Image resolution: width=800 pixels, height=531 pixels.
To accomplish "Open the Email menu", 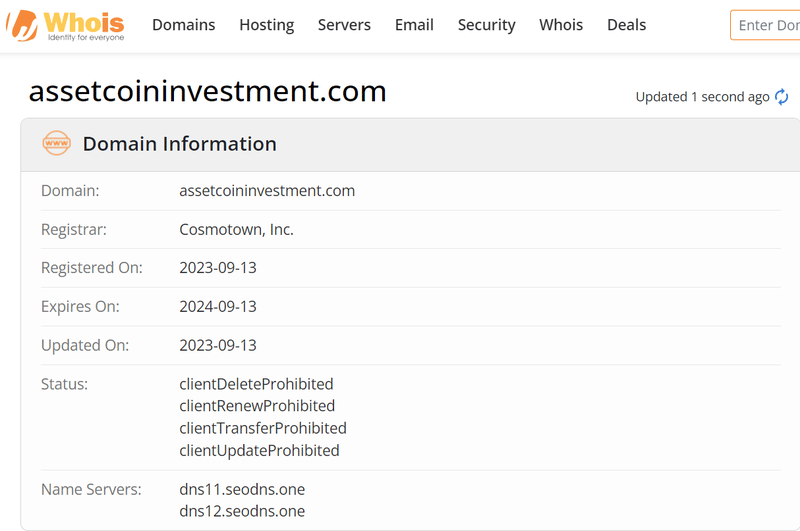I will pyautogui.click(x=414, y=25).
